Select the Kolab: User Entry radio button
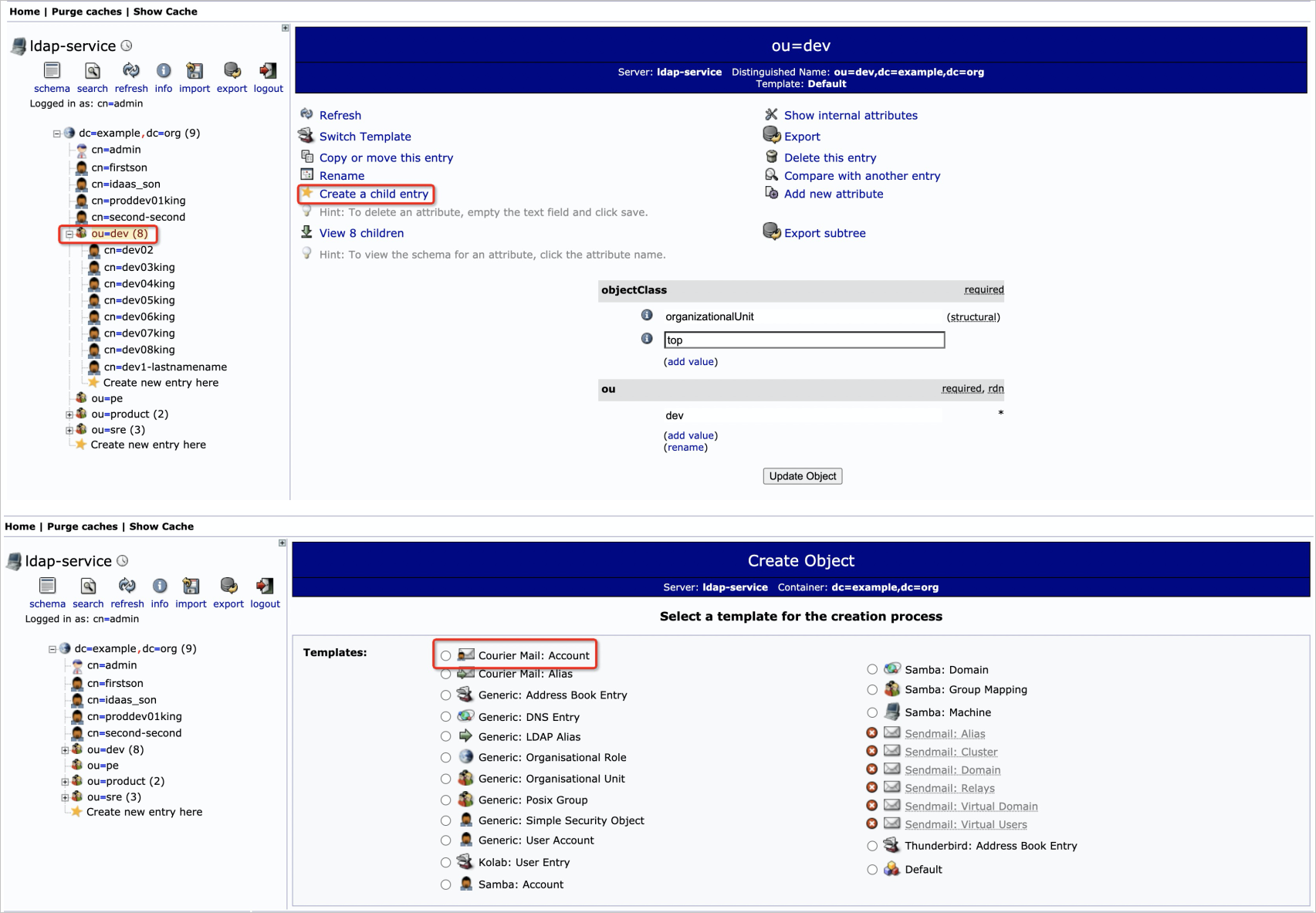 [445, 863]
